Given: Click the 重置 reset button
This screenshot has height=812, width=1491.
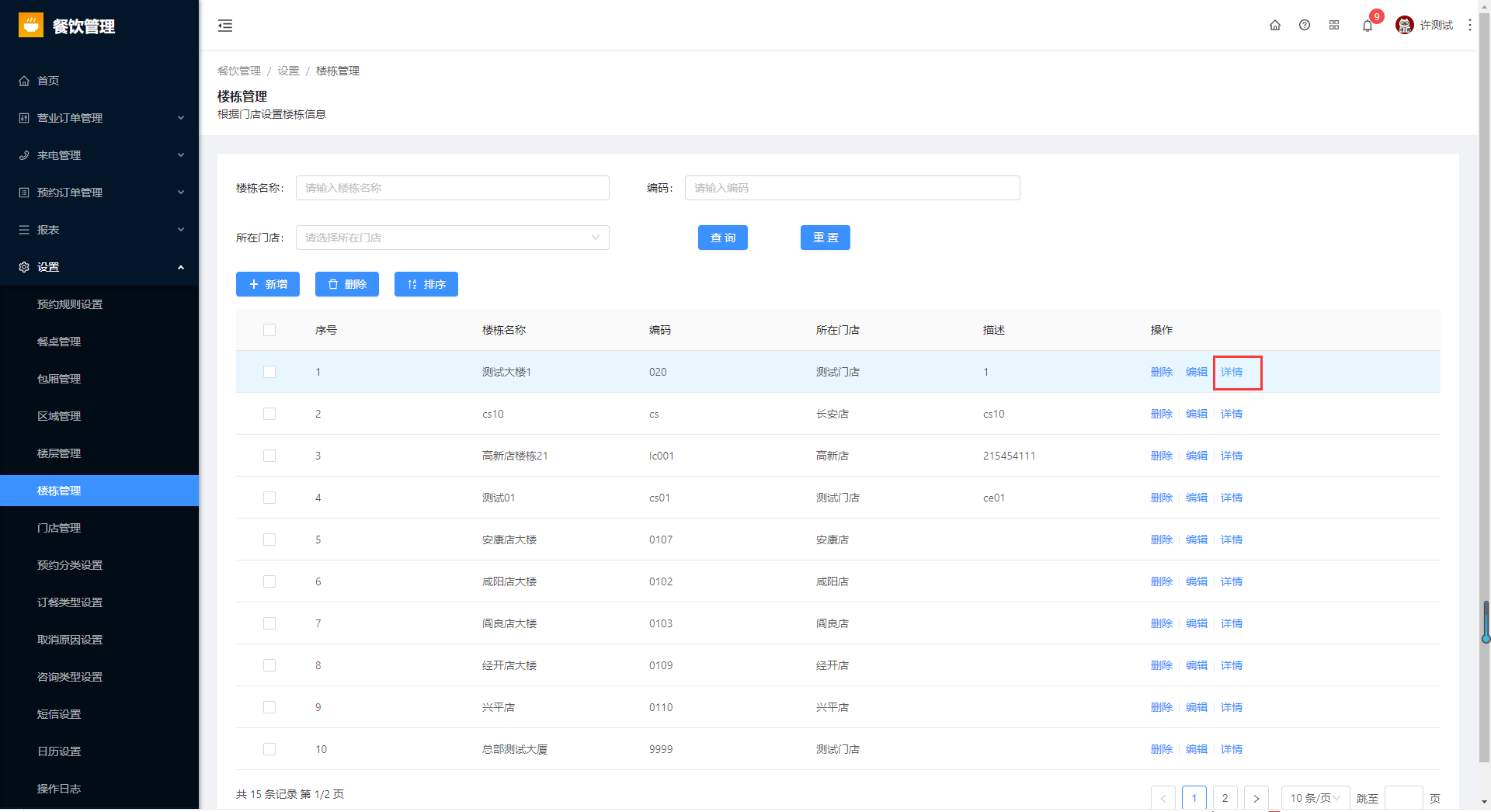Looking at the screenshot, I should pos(825,238).
